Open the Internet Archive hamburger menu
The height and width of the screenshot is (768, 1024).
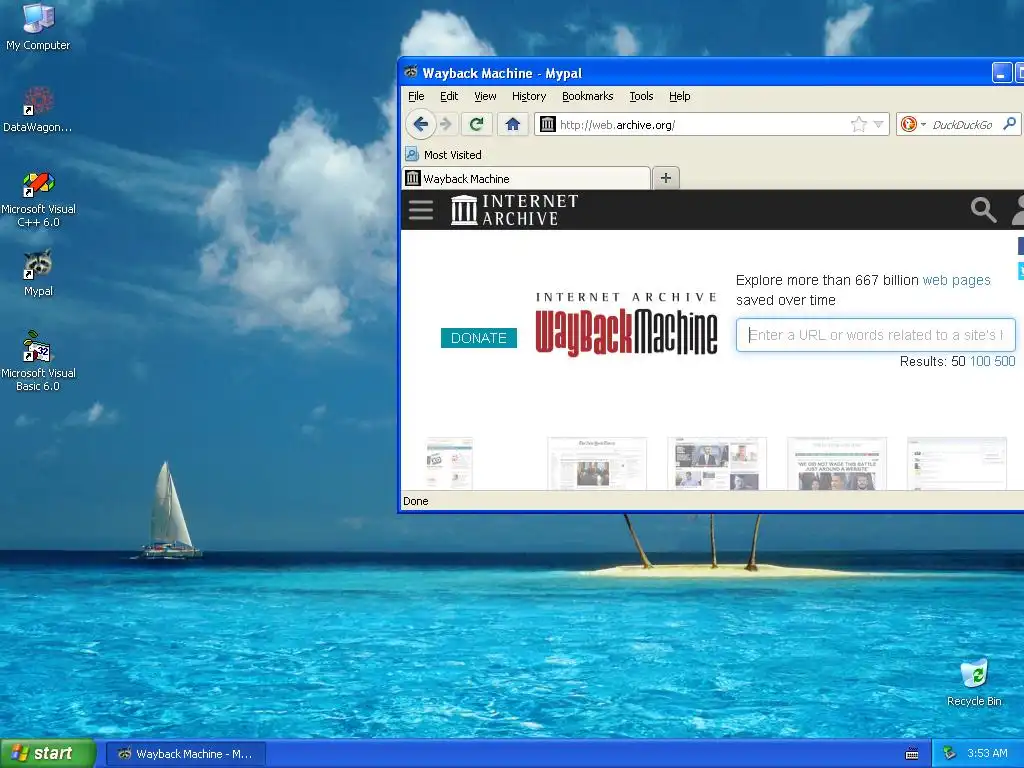coord(421,210)
